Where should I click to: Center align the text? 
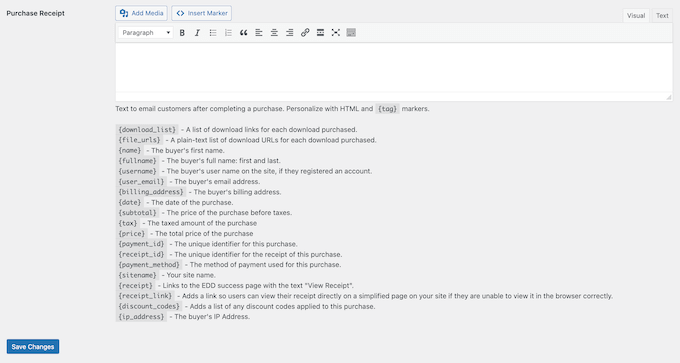click(274, 33)
